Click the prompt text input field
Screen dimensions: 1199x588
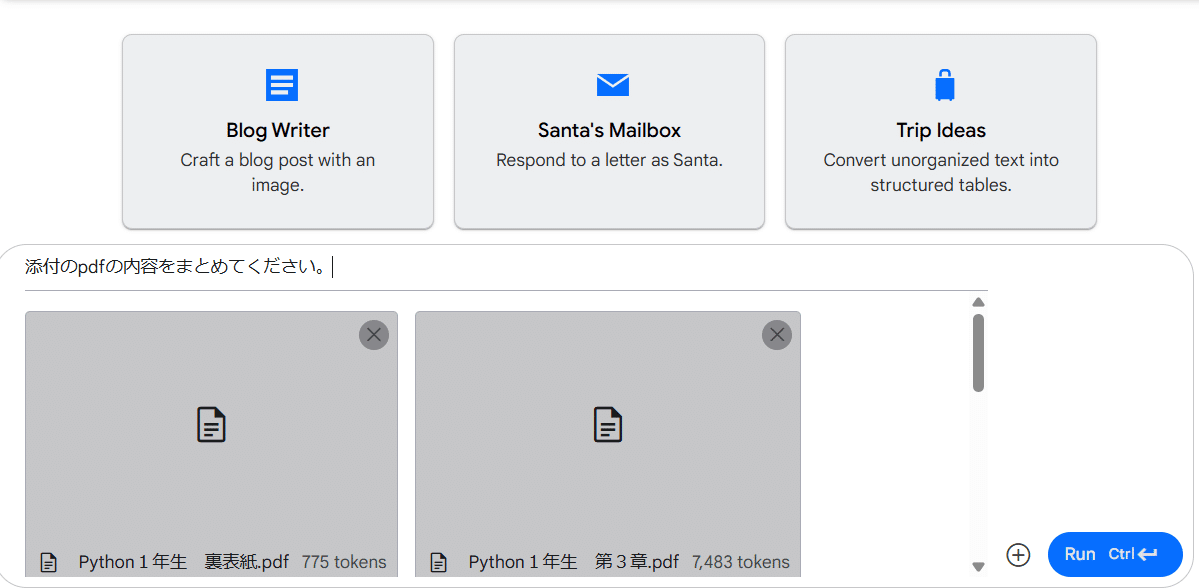pyautogui.click(x=500, y=267)
